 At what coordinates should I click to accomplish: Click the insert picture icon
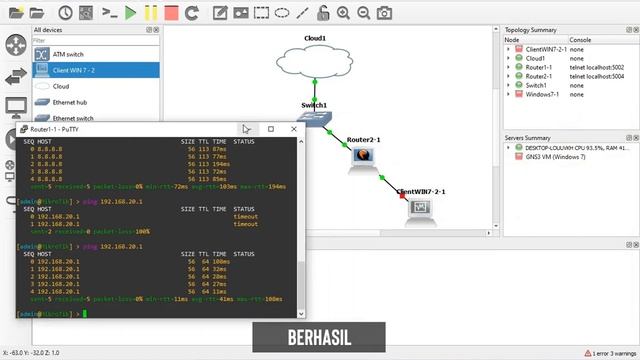point(241,13)
